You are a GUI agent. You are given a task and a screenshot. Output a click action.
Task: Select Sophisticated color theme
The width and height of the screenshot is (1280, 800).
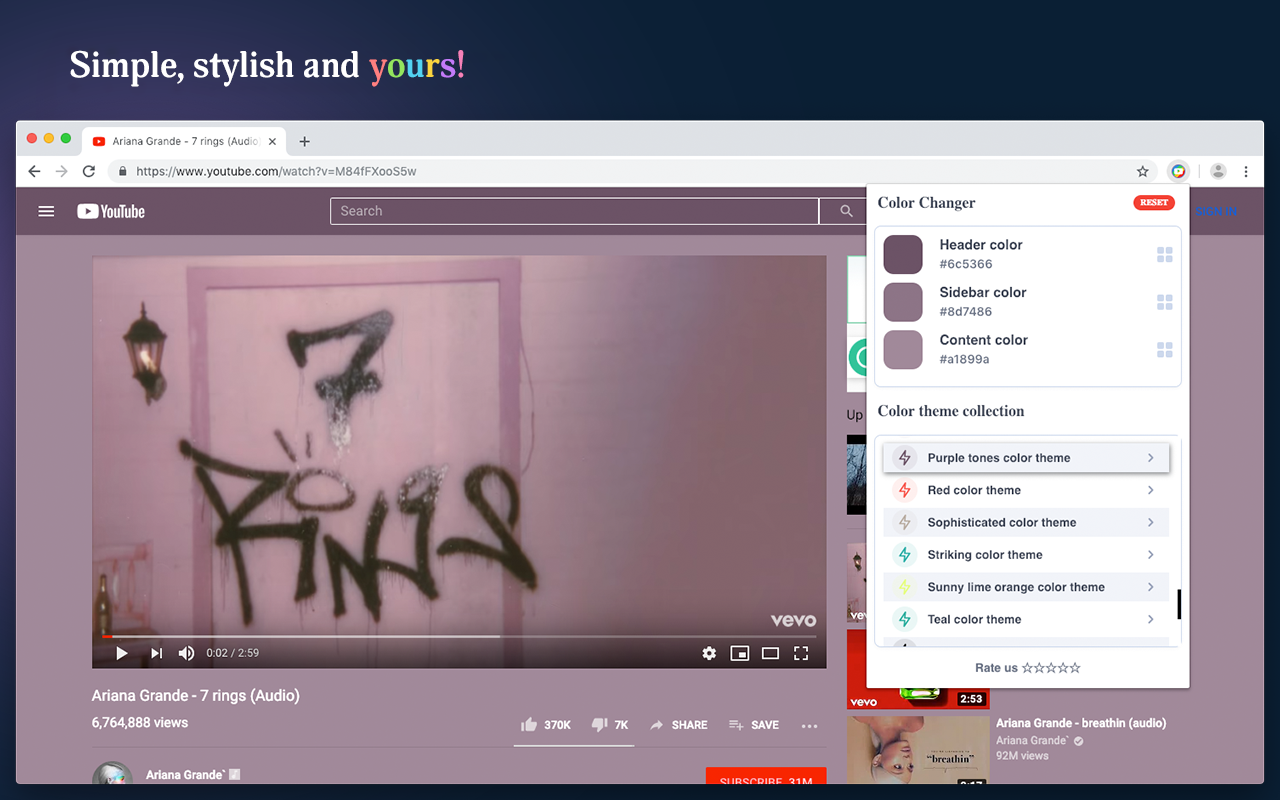pos(1026,522)
